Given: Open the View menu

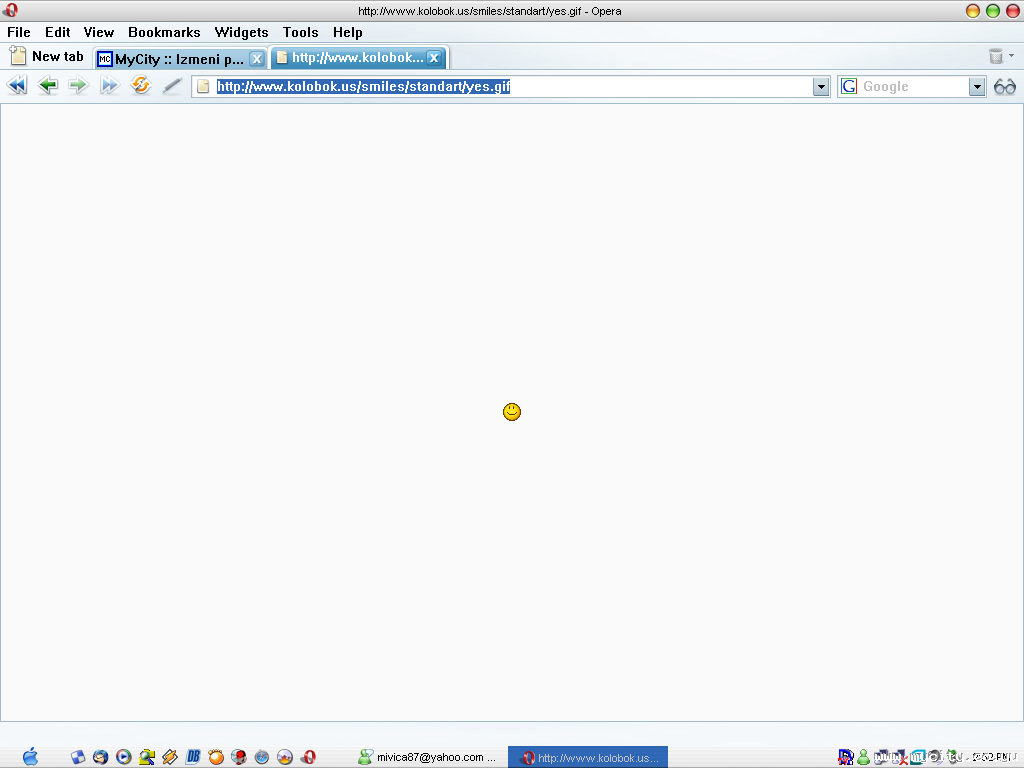Looking at the screenshot, I should coord(99,32).
